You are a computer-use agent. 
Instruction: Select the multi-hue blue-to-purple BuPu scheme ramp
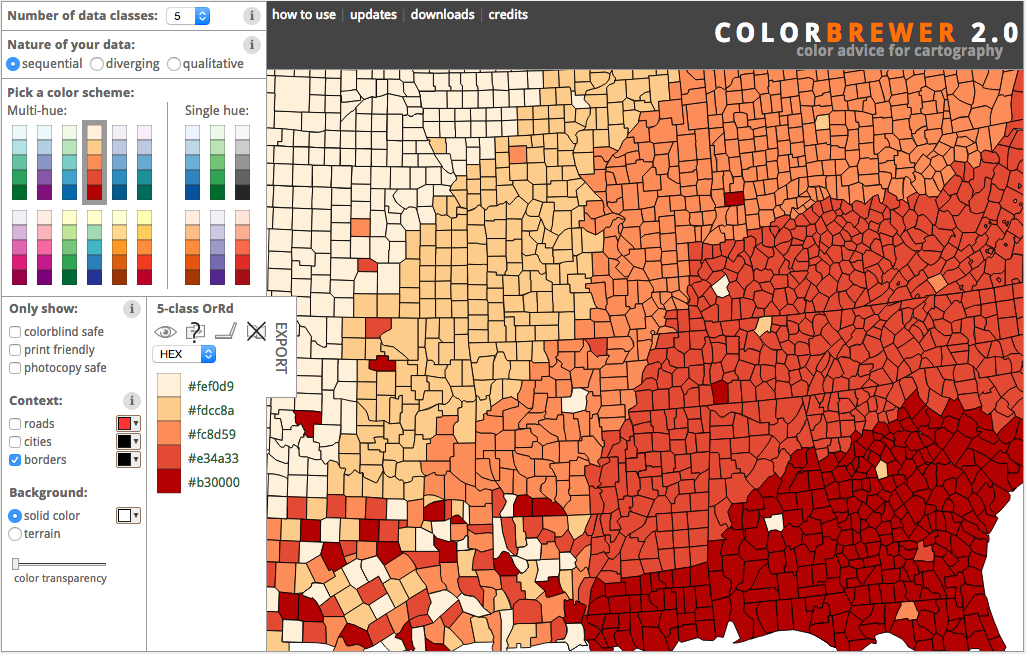click(44, 162)
